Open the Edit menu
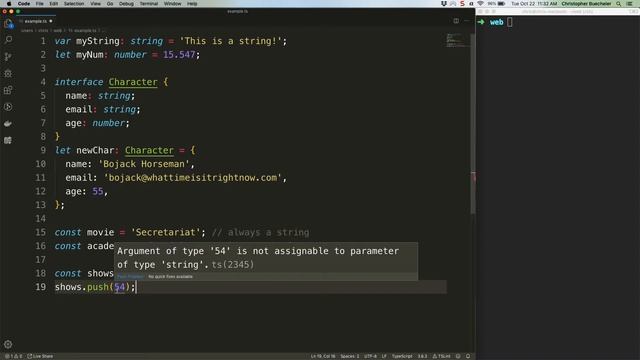640x360 pixels. (x=53, y=4)
